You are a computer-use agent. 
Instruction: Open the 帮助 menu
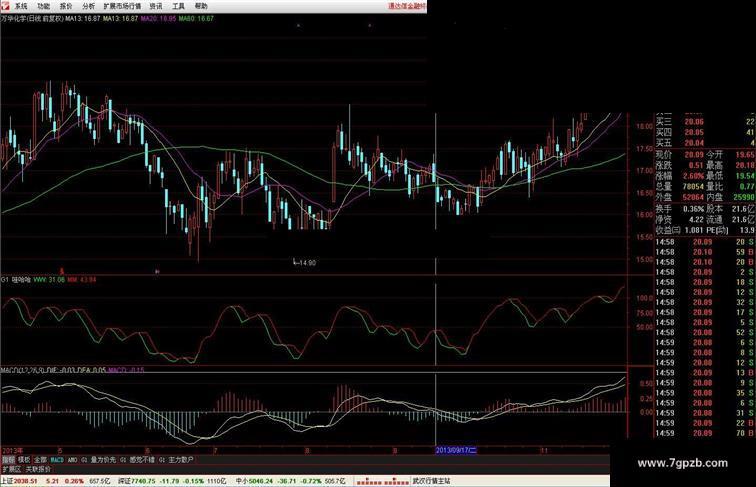click(x=201, y=6)
